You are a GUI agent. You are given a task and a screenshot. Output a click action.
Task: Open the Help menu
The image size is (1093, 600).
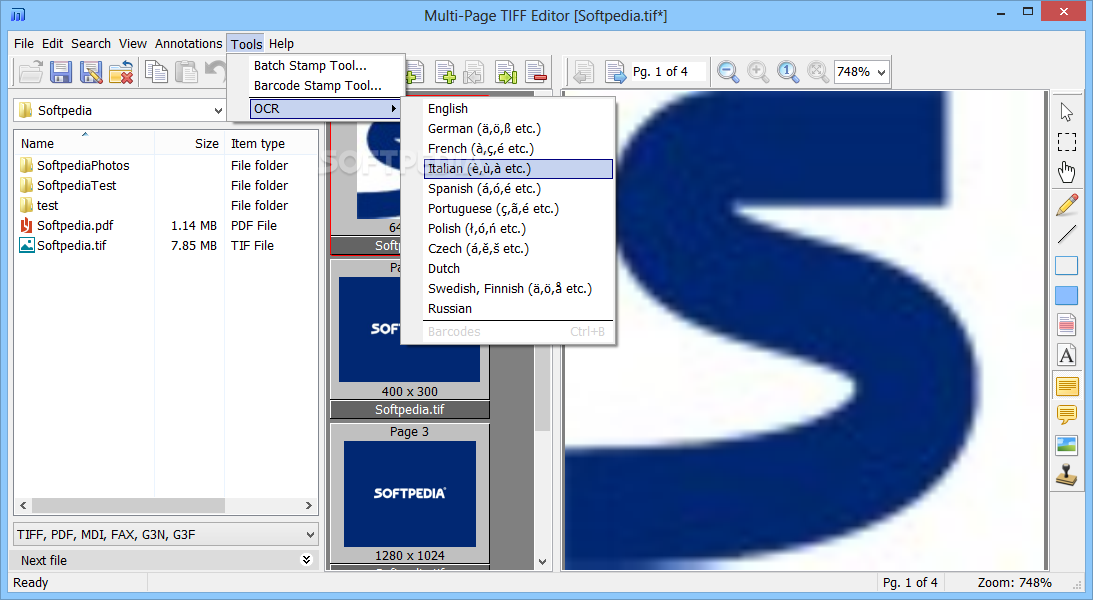tap(281, 43)
